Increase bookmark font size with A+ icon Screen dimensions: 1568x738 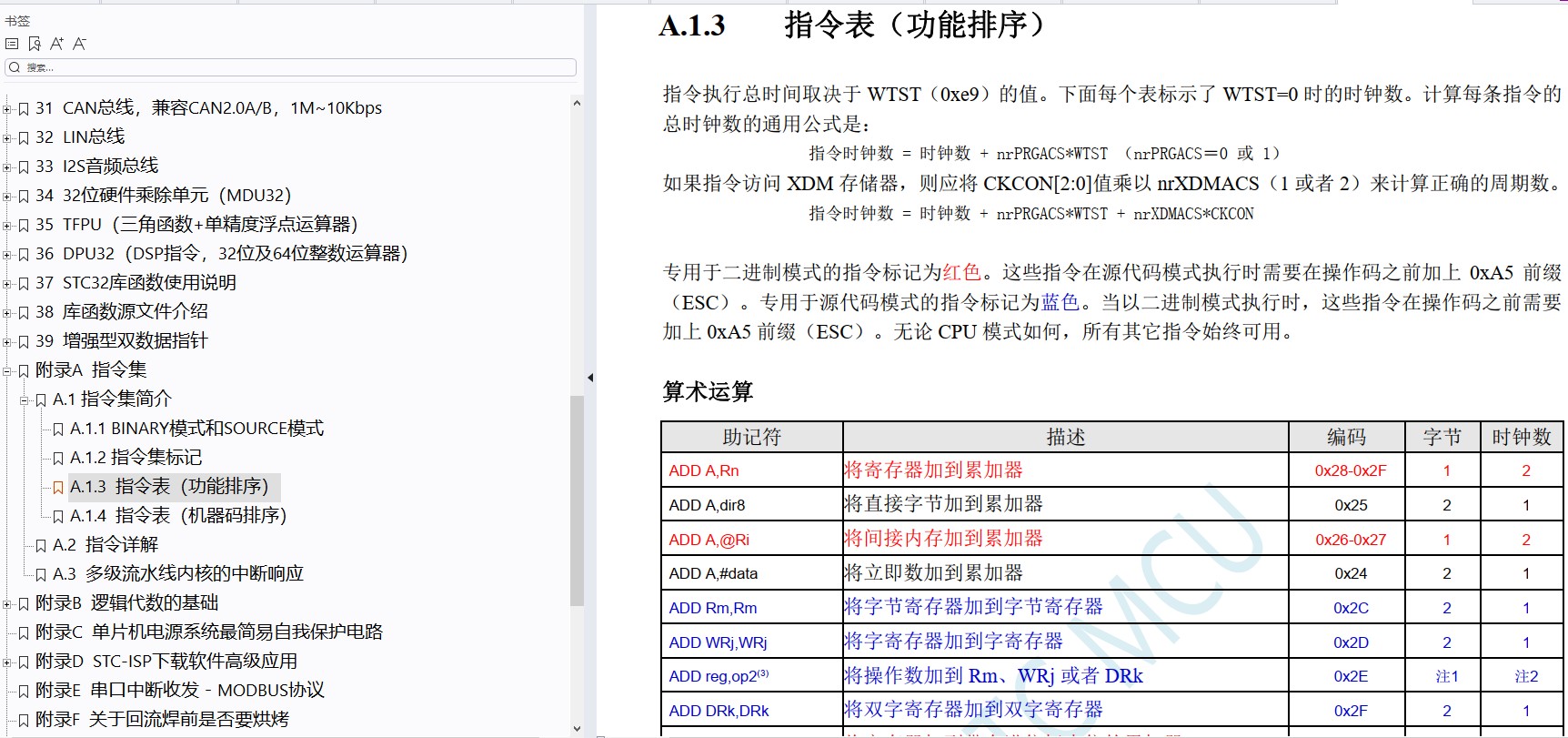(57, 44)
